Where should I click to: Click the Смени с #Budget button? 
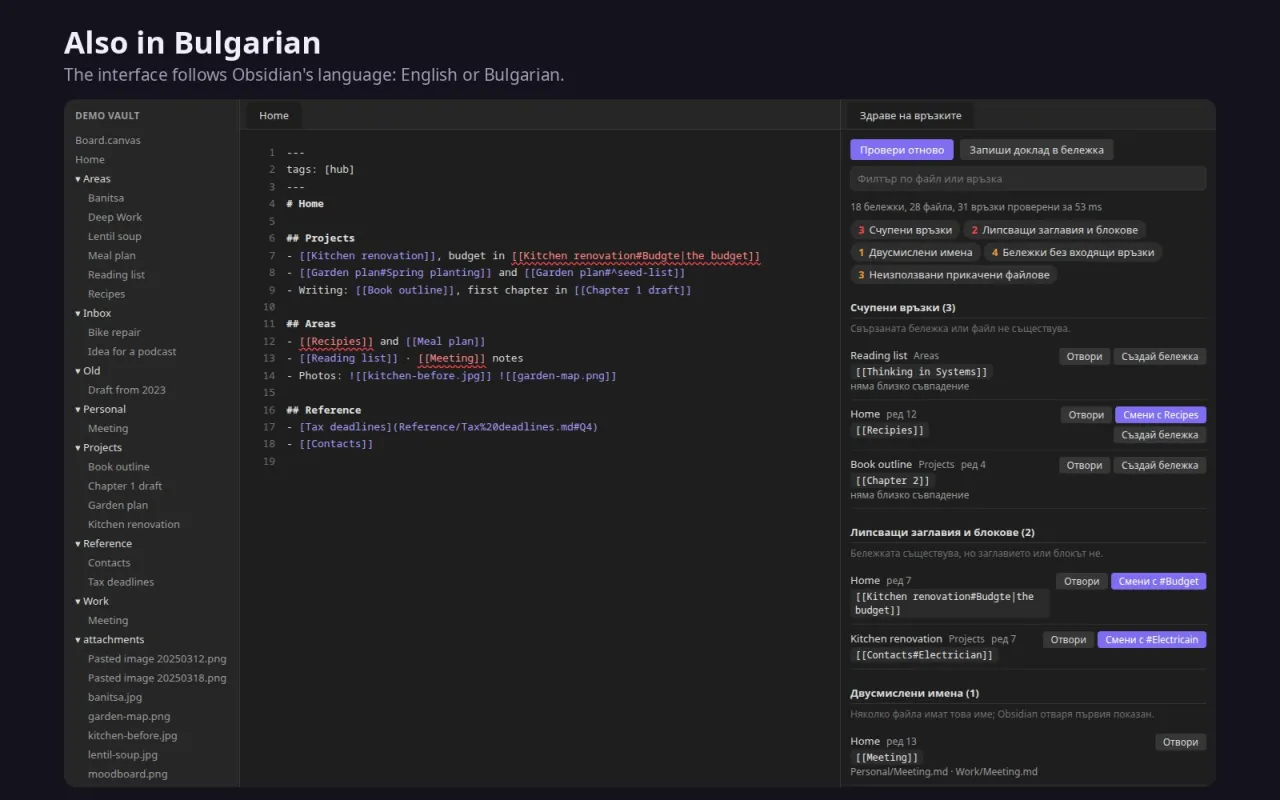1158,581
